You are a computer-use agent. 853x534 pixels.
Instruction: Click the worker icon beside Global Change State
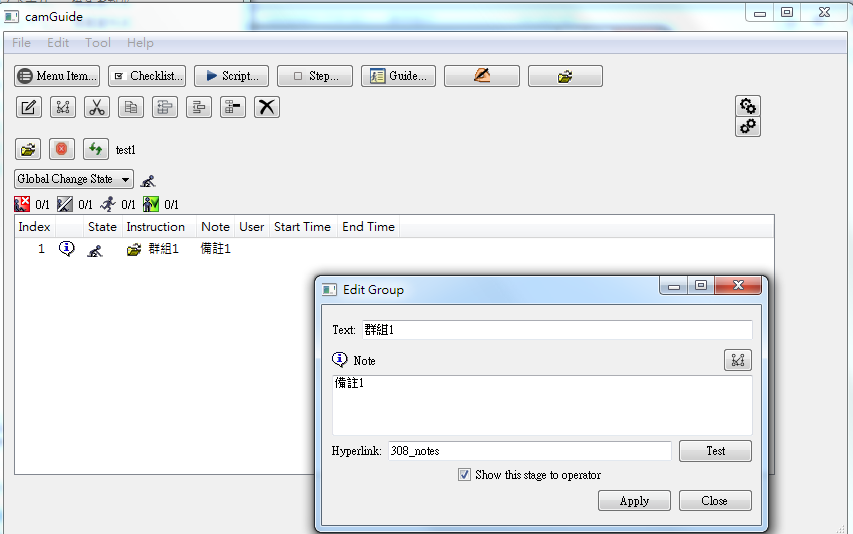click(x=147, y=181)
